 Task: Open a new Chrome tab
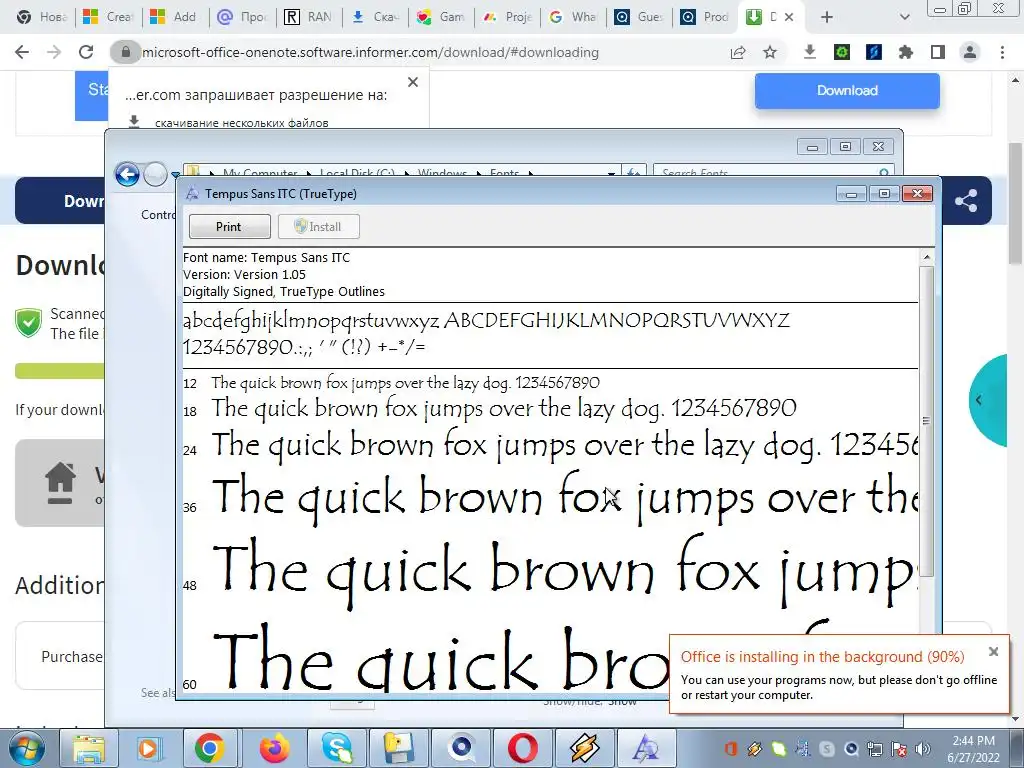(827, 17)
